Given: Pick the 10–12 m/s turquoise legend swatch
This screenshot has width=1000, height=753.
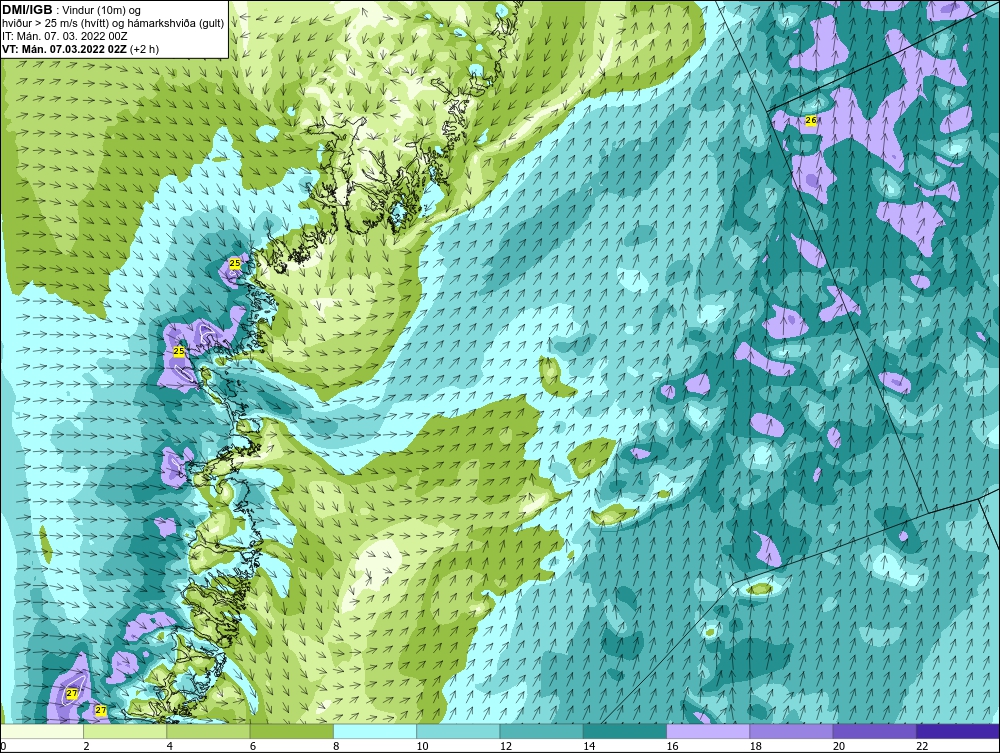Looking at the screenshot, I should 458,731.
